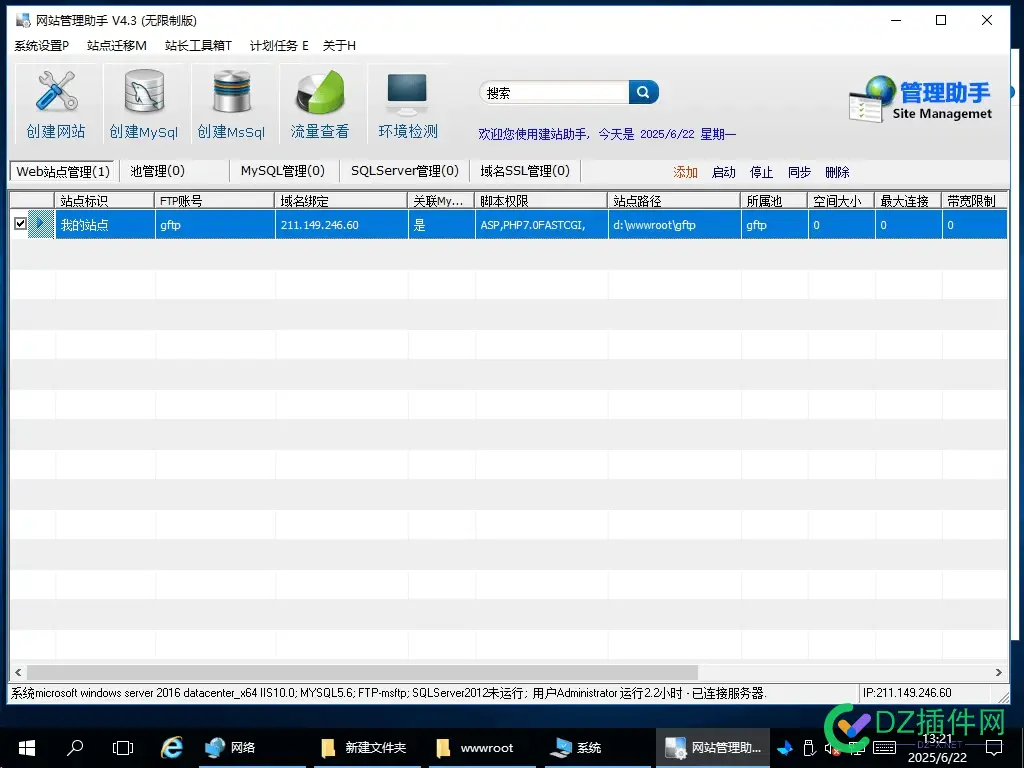This screenshot has height=768, width=1024.
Task: Launch 环境检测 environment check
Action: [406, 100]
